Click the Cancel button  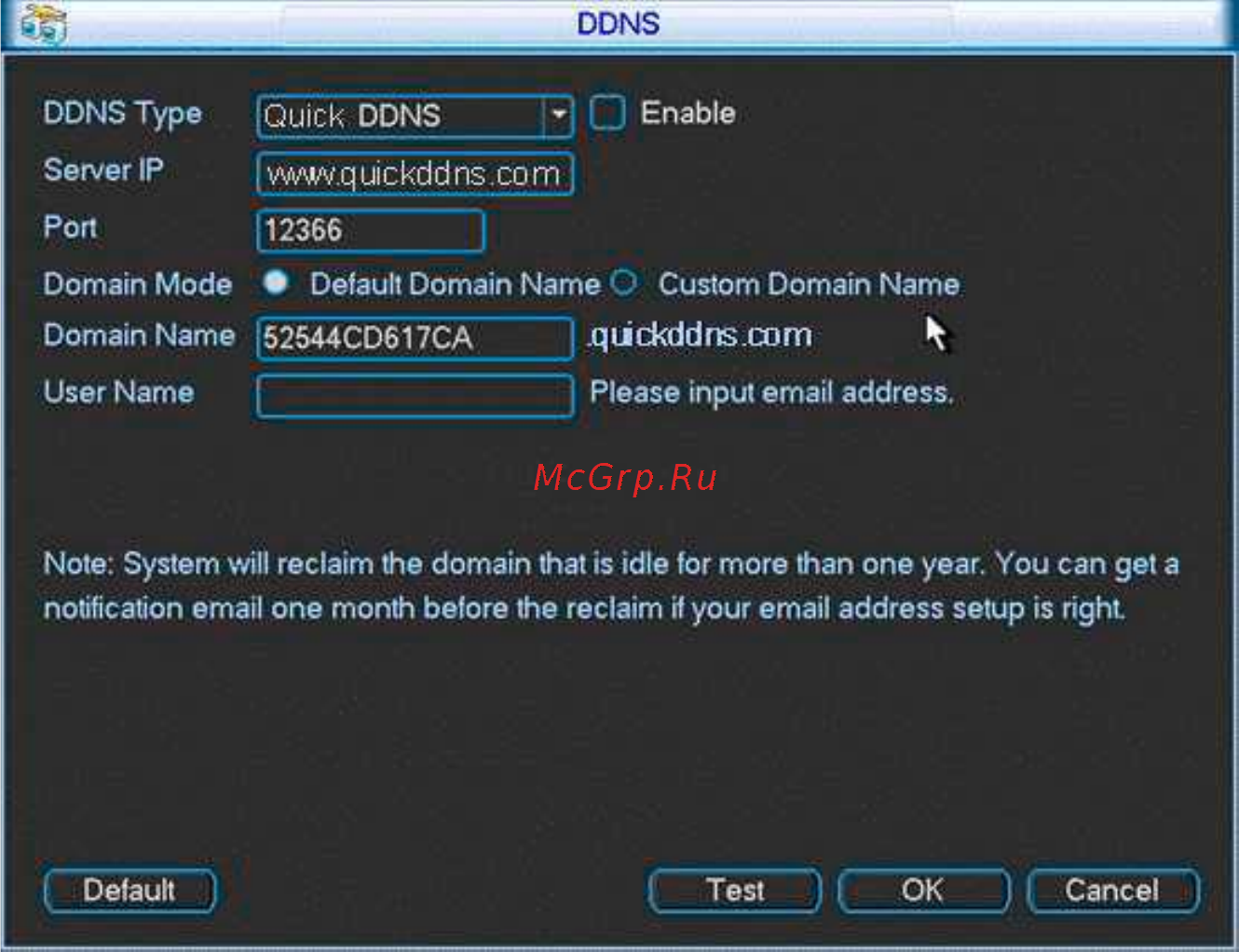coord(1112,891)
